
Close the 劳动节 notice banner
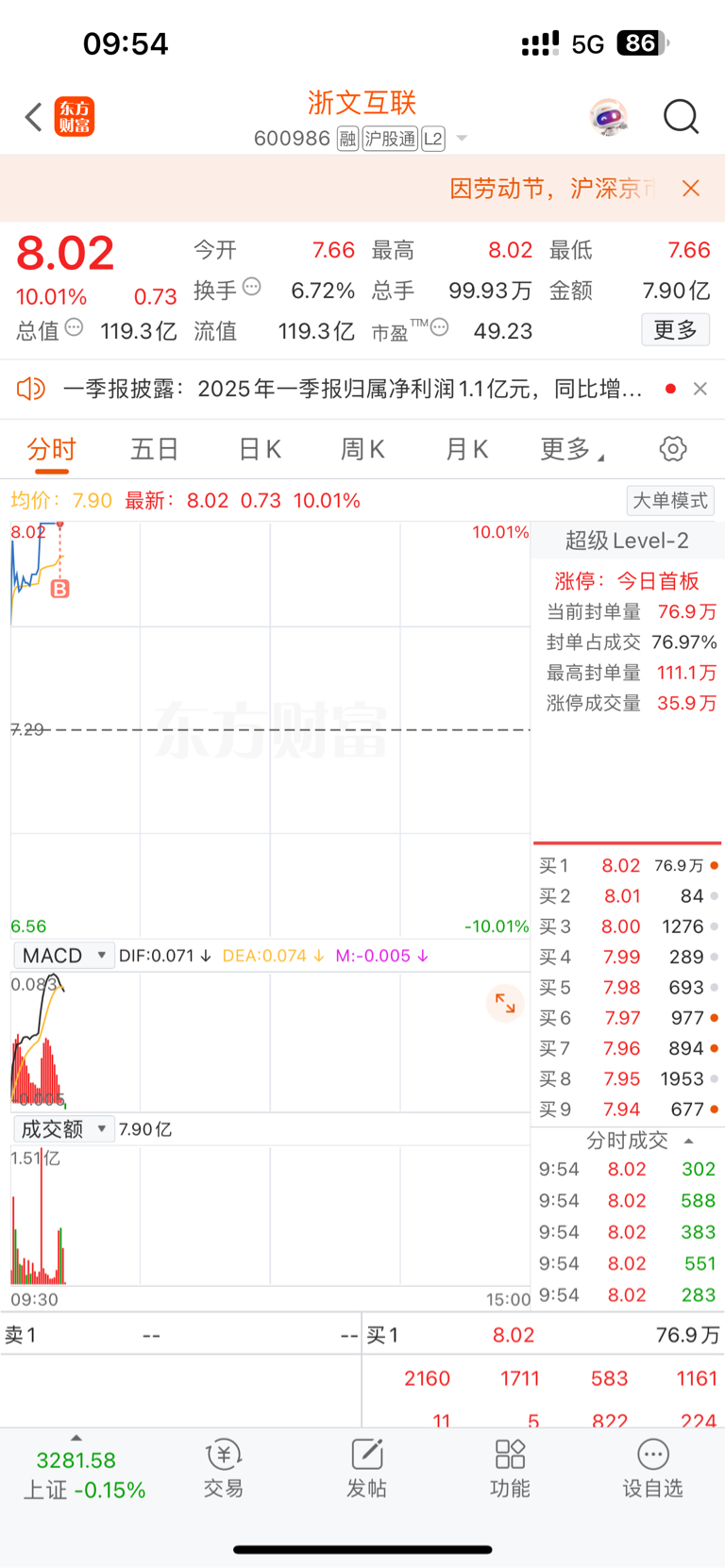pyautogui.click(x=691, y=188)
